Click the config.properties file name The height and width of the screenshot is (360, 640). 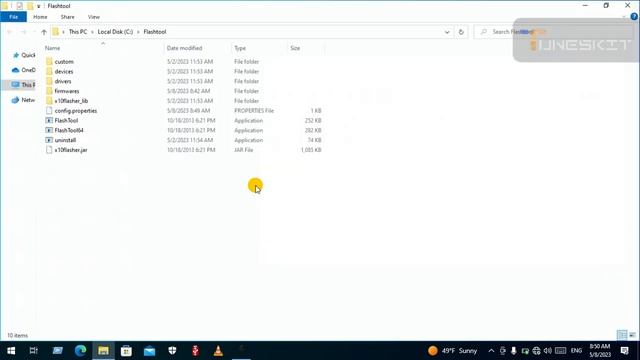coord(76,111)
